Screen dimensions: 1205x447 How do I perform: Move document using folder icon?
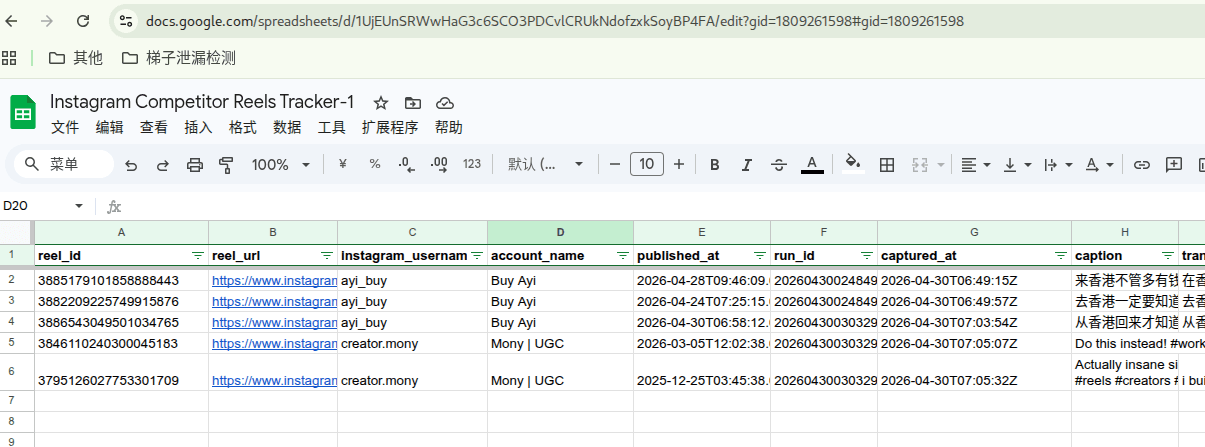[x=413, y=103]
